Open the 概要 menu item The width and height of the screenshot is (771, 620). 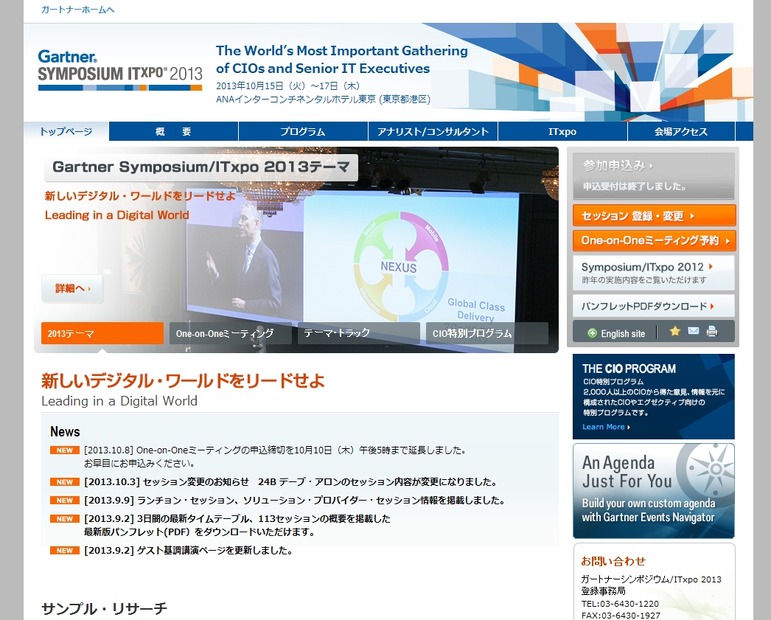pyautogui.click(x=174, y=131)
